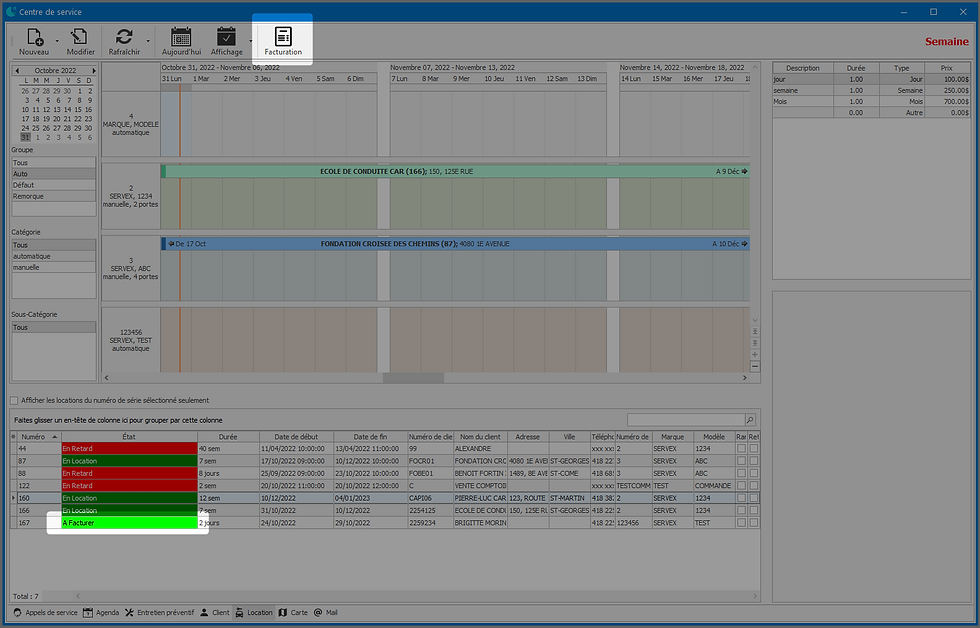980x628 pixels.
Task: Click the left arrow before 'De 17 Oct'
Action: (171, 244)
